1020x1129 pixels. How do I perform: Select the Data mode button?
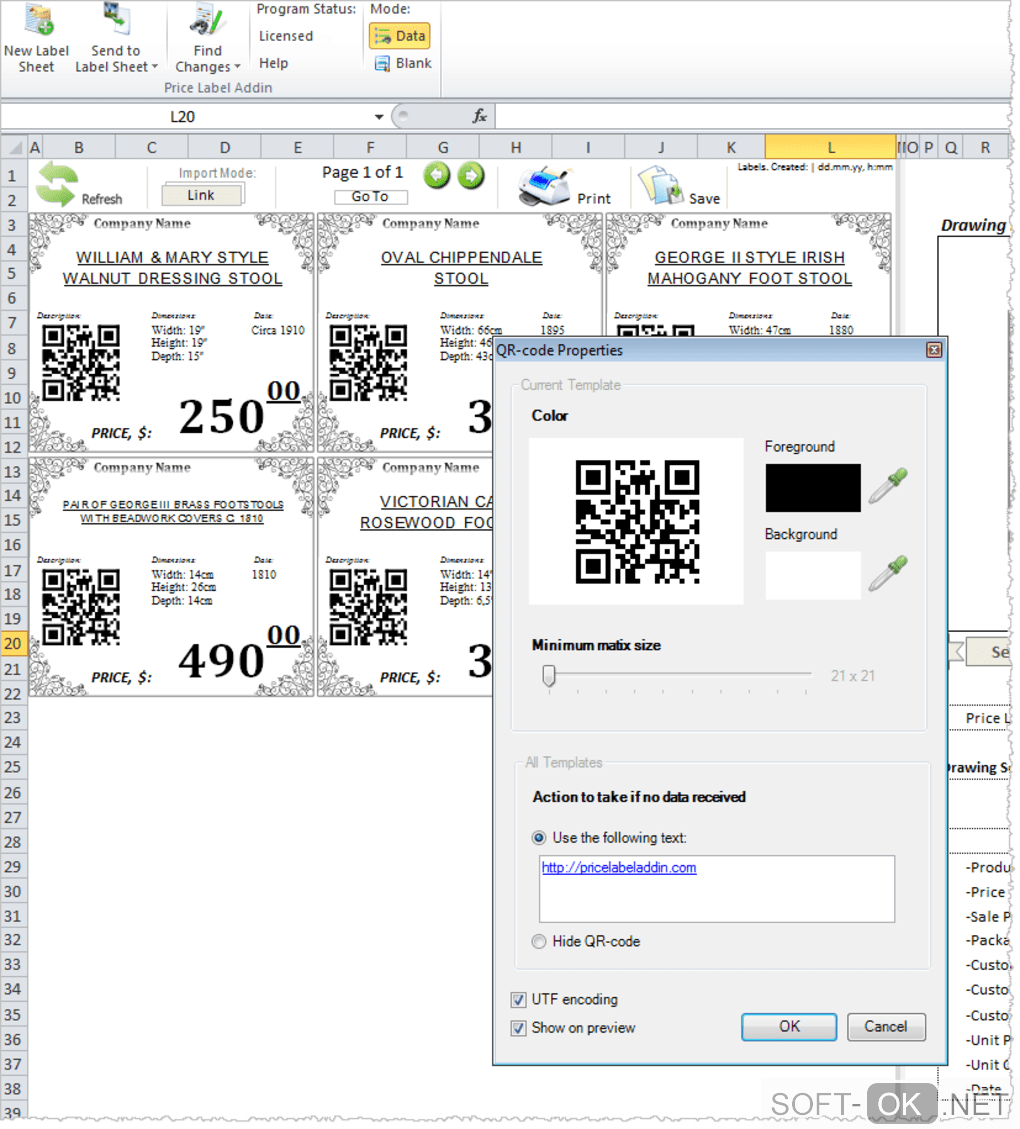(x=400, y=36)
